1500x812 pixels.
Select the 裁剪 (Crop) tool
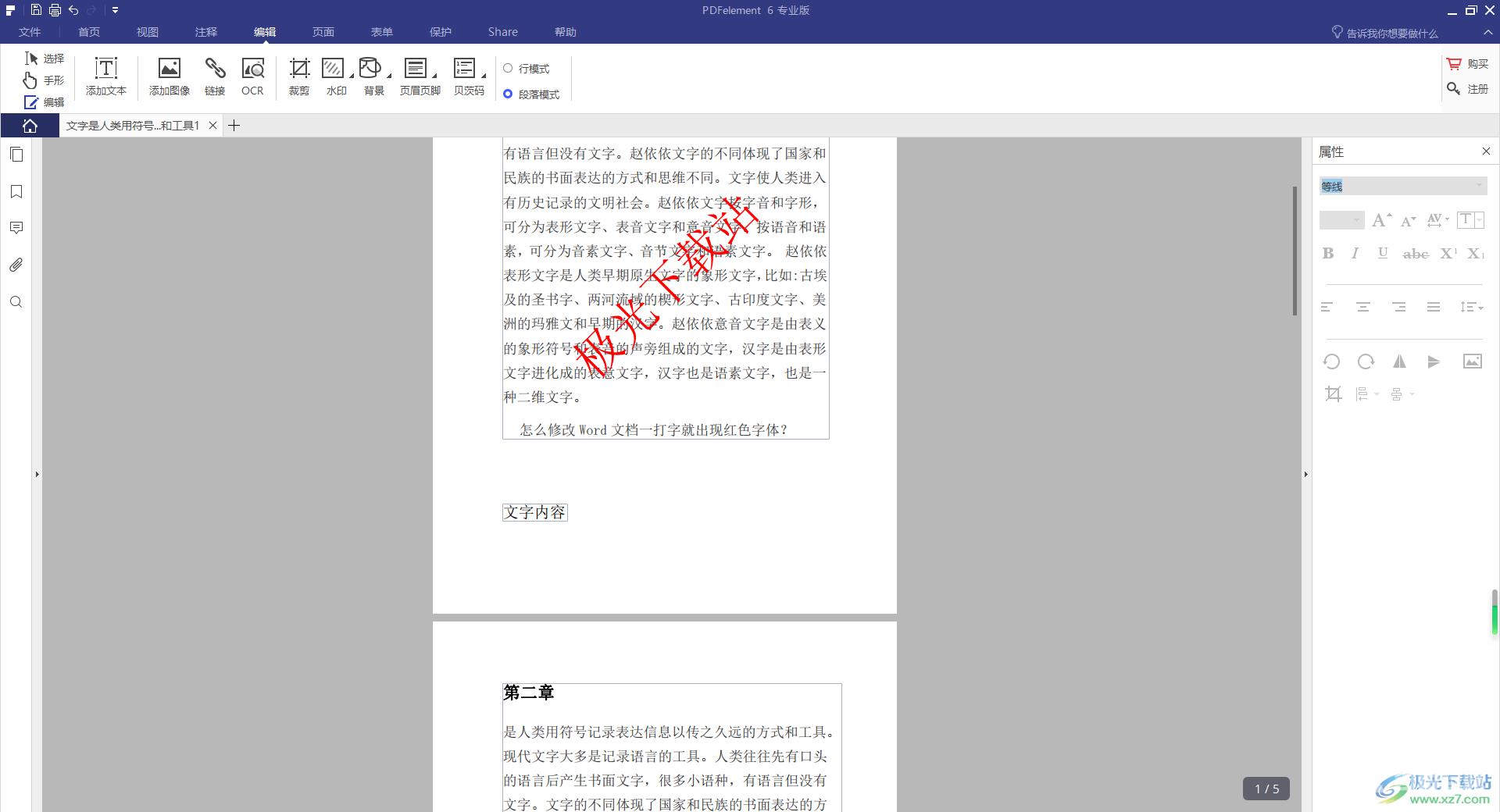pyautogui.click(x=299, y=77)
